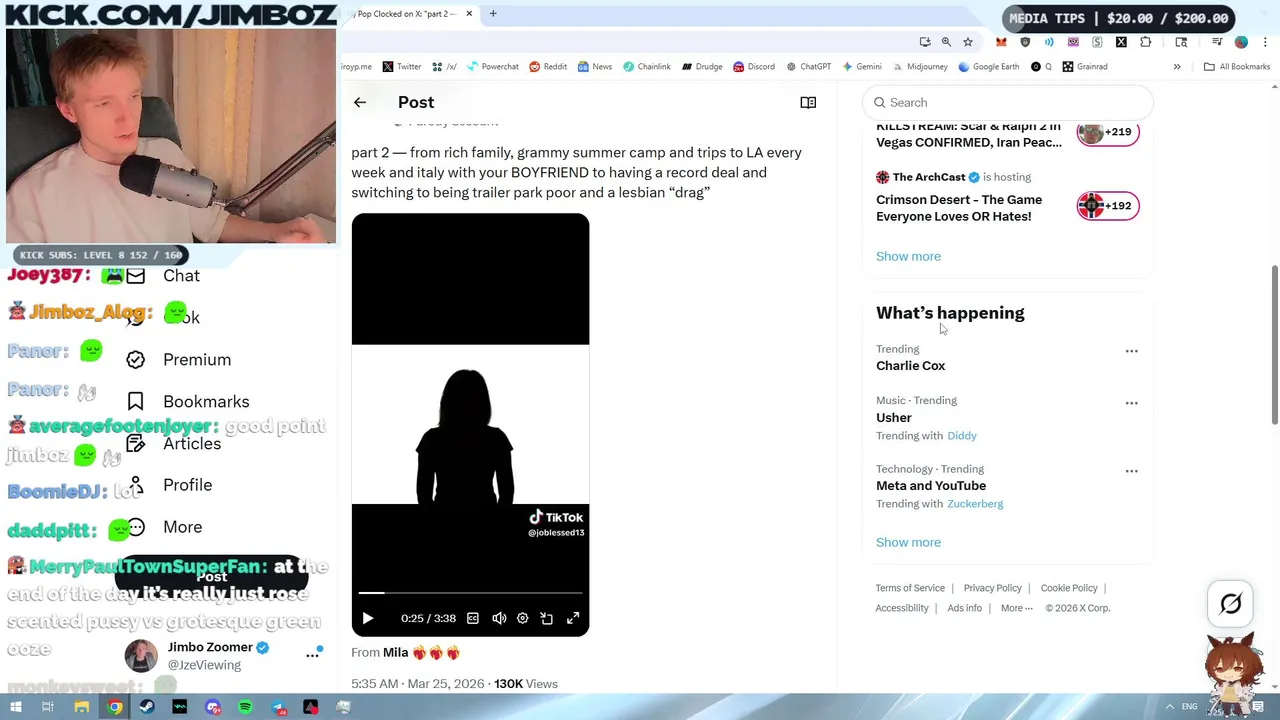Show more live spaces
1280x720 pixels.
click(x=908, y=256)
